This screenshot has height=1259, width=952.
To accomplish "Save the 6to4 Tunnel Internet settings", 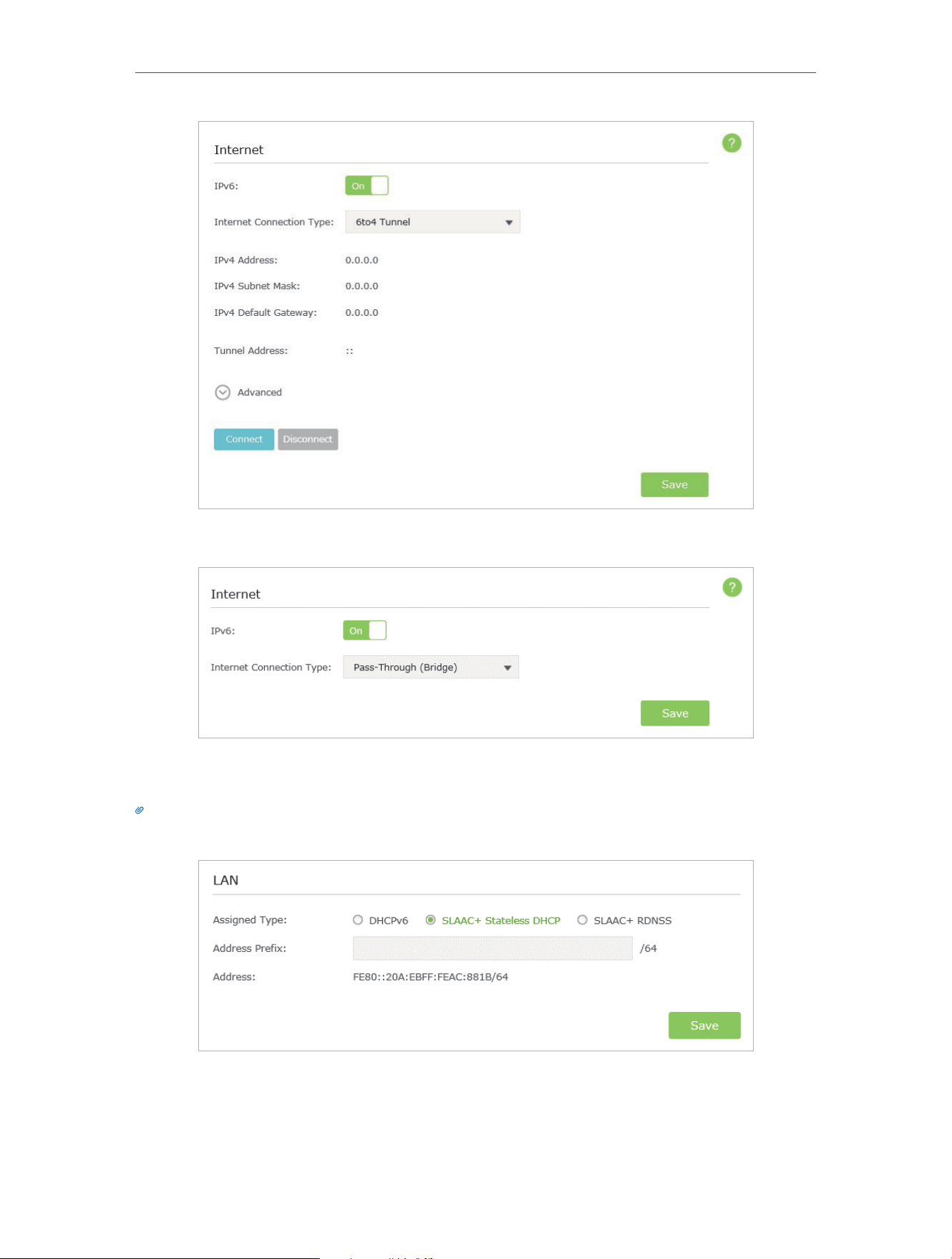I will tap(674, 485).
